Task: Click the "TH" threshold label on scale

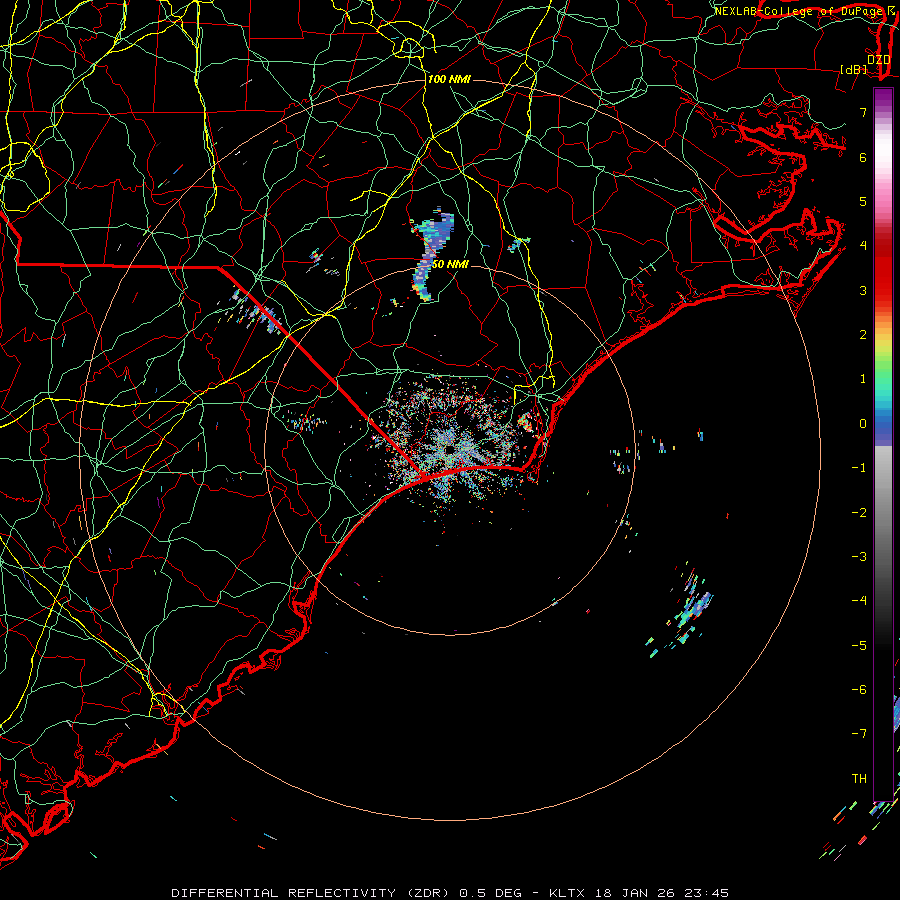Action: click(859, 779)
